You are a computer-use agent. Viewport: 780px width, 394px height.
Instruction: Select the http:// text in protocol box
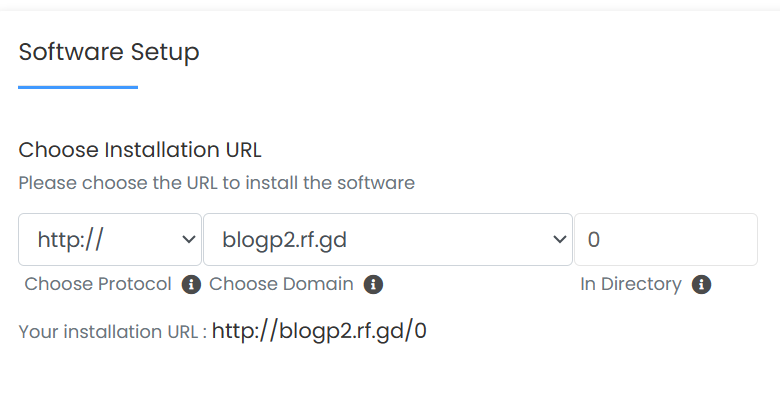[70, 240]
